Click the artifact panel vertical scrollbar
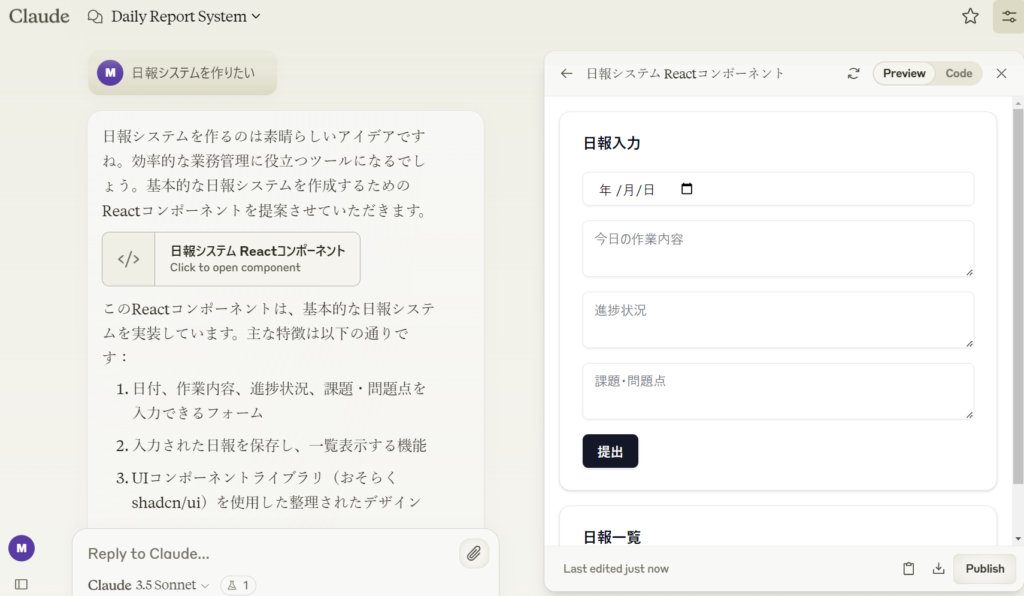 click(1018, 300)
